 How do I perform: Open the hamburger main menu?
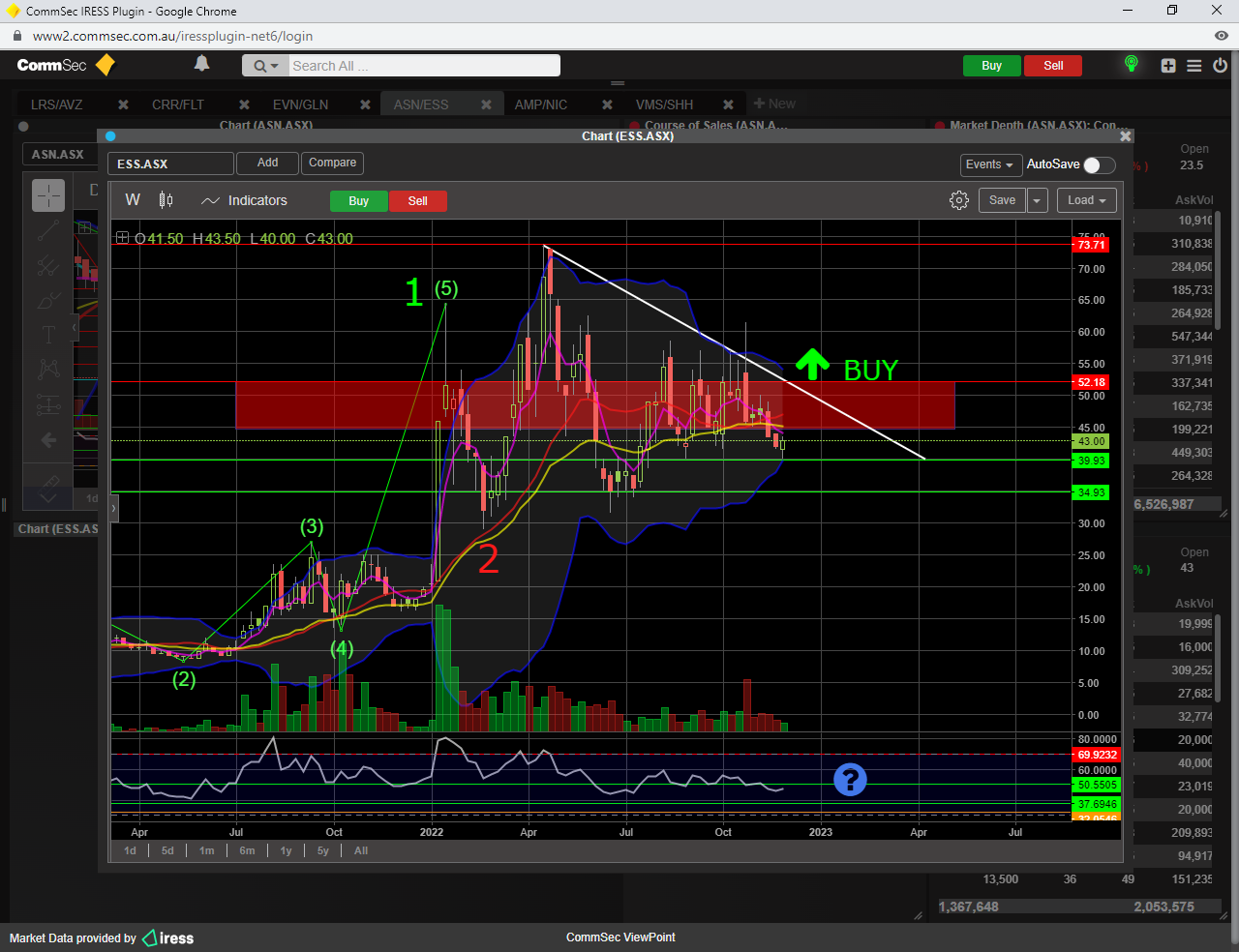point(1194,66)
